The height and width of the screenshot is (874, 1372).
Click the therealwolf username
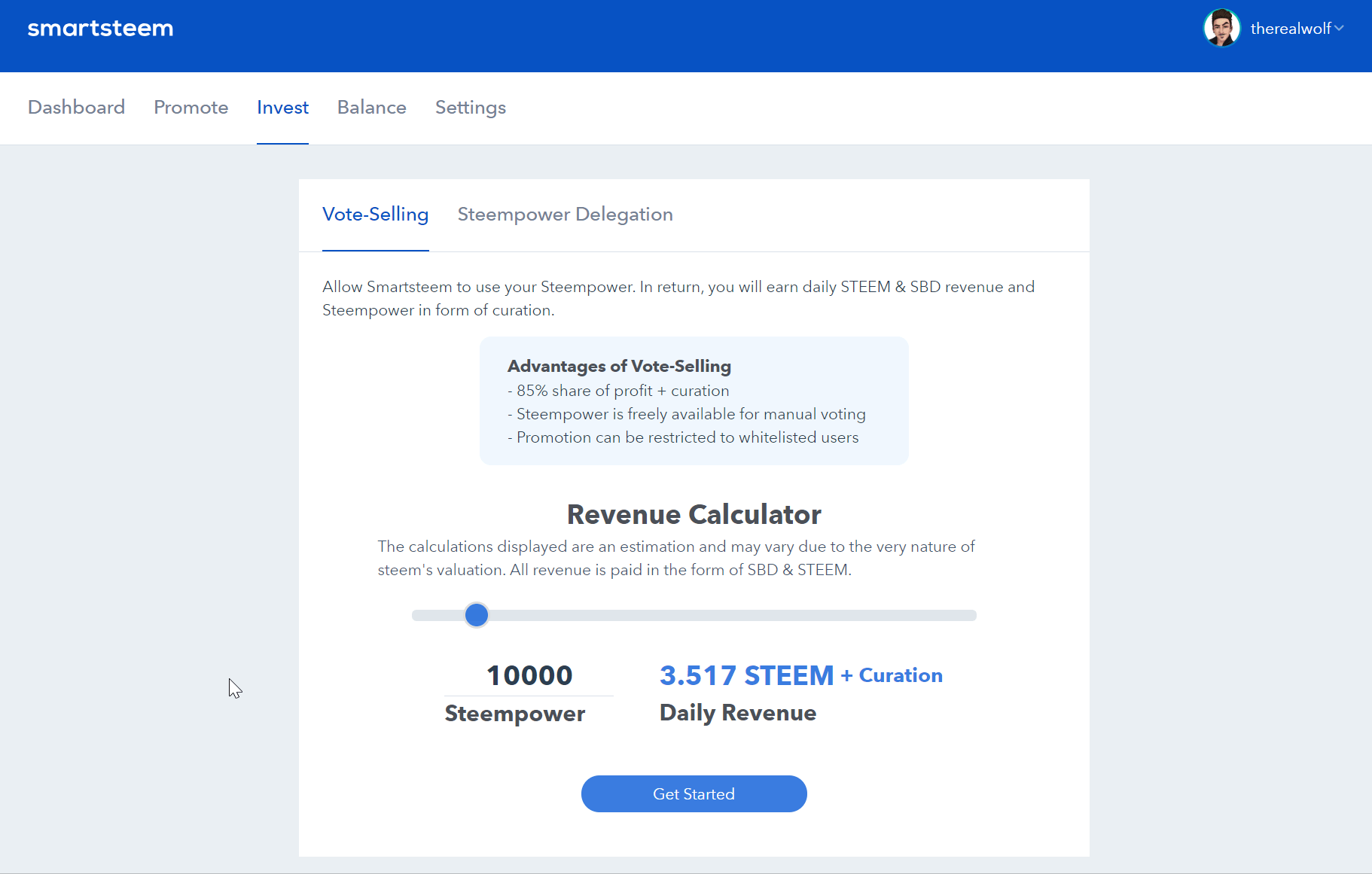(x=1291, y=29)
